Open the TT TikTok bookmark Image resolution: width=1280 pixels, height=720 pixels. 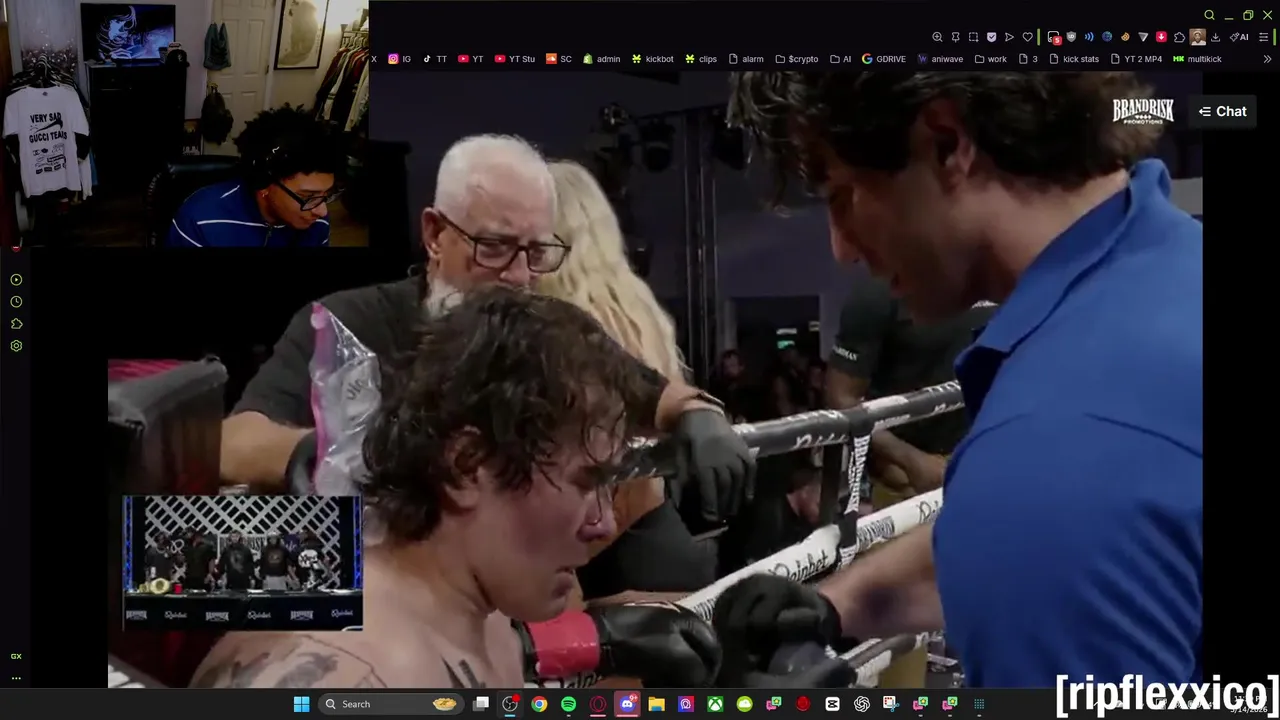click(434, 59)
